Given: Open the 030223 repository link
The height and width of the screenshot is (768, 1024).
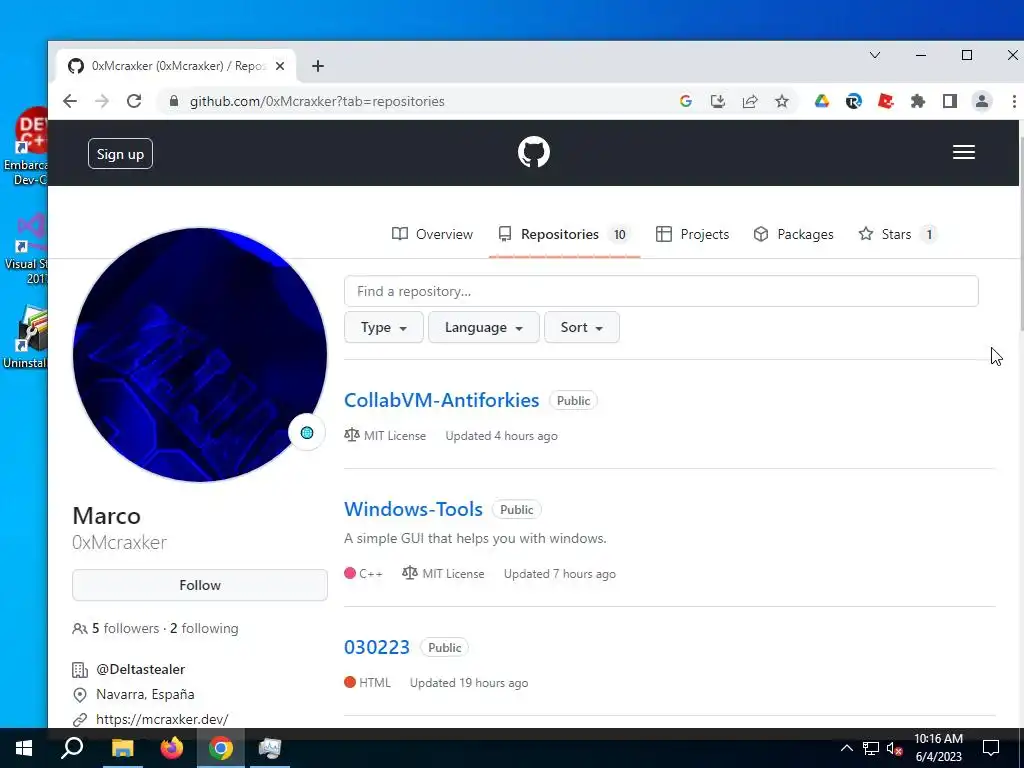Looking at the screenshot, I should tap(377, 647).
